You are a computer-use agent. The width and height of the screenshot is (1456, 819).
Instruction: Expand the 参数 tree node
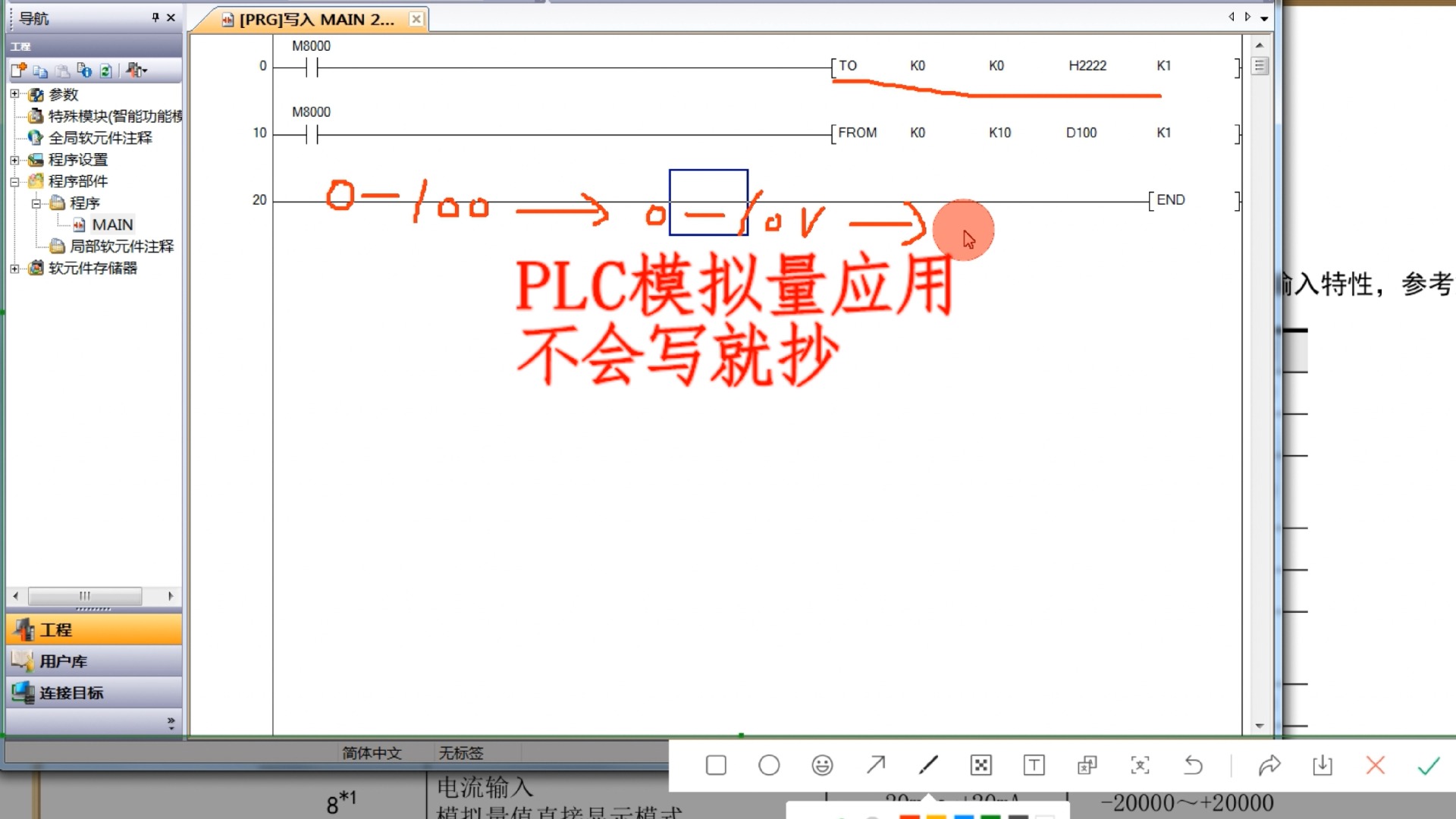coord(14,94)
